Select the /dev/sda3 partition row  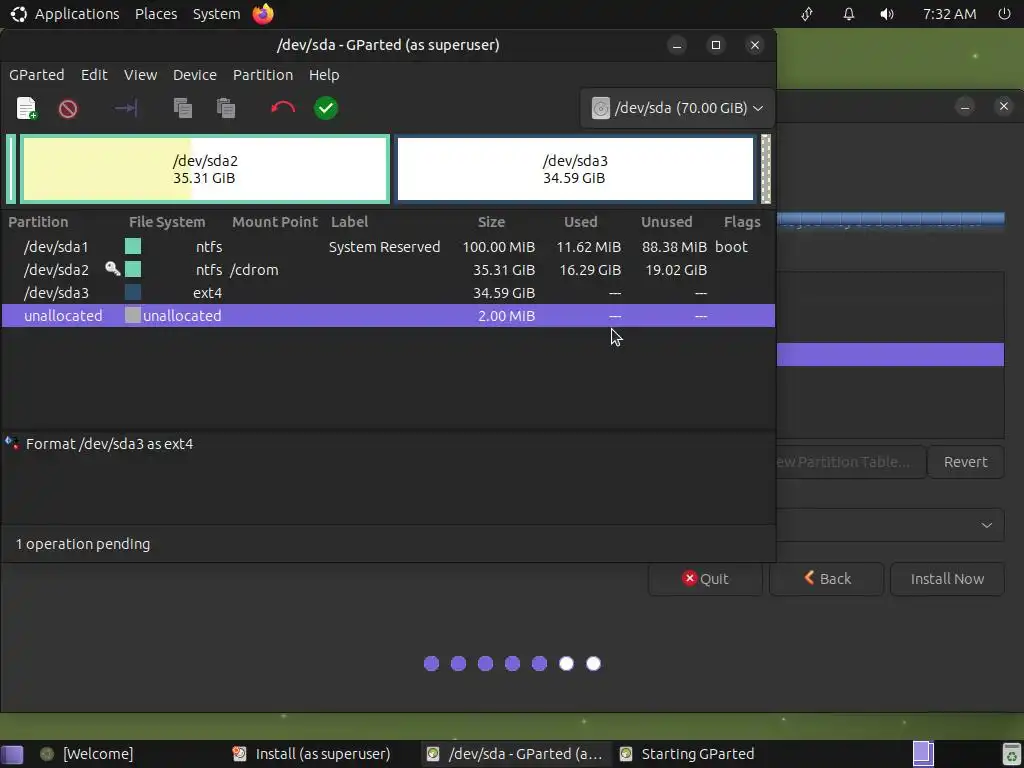388,293
